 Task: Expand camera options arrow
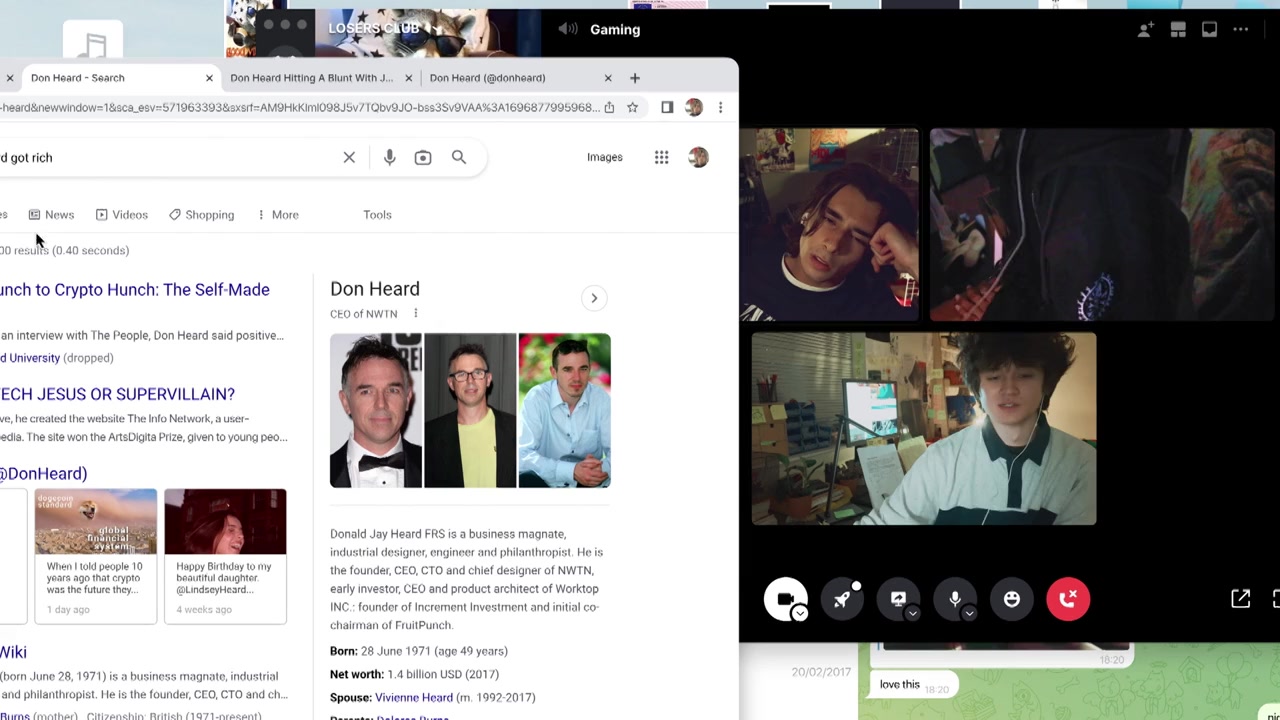coord(800,613)
